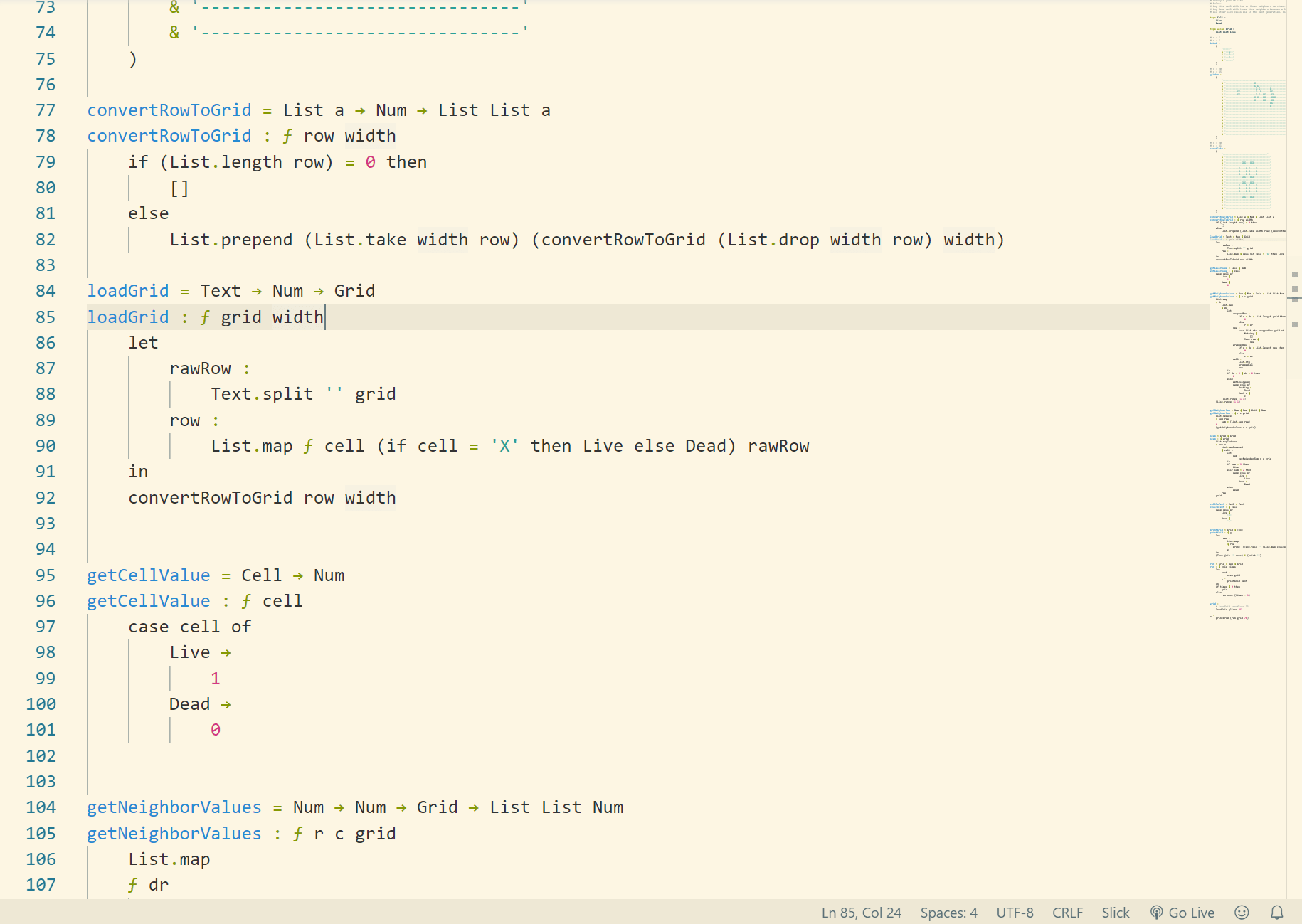The image size is (1302, 924).
Task: Start Go Live server
Action: pyautogui.click(x=1182, y=913)
